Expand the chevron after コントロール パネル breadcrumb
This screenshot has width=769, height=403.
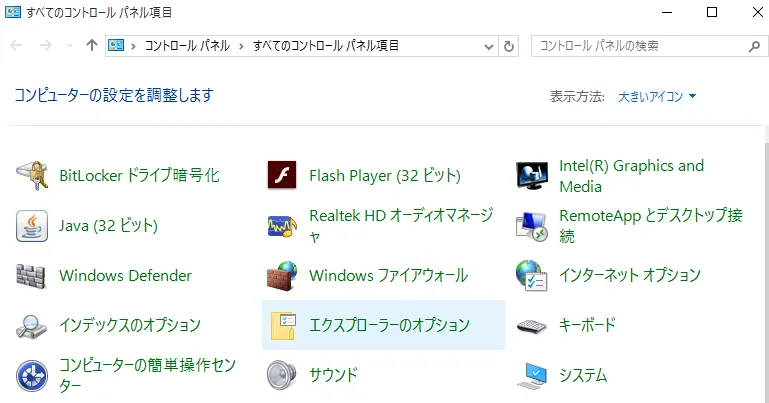(x=241, y=46)
